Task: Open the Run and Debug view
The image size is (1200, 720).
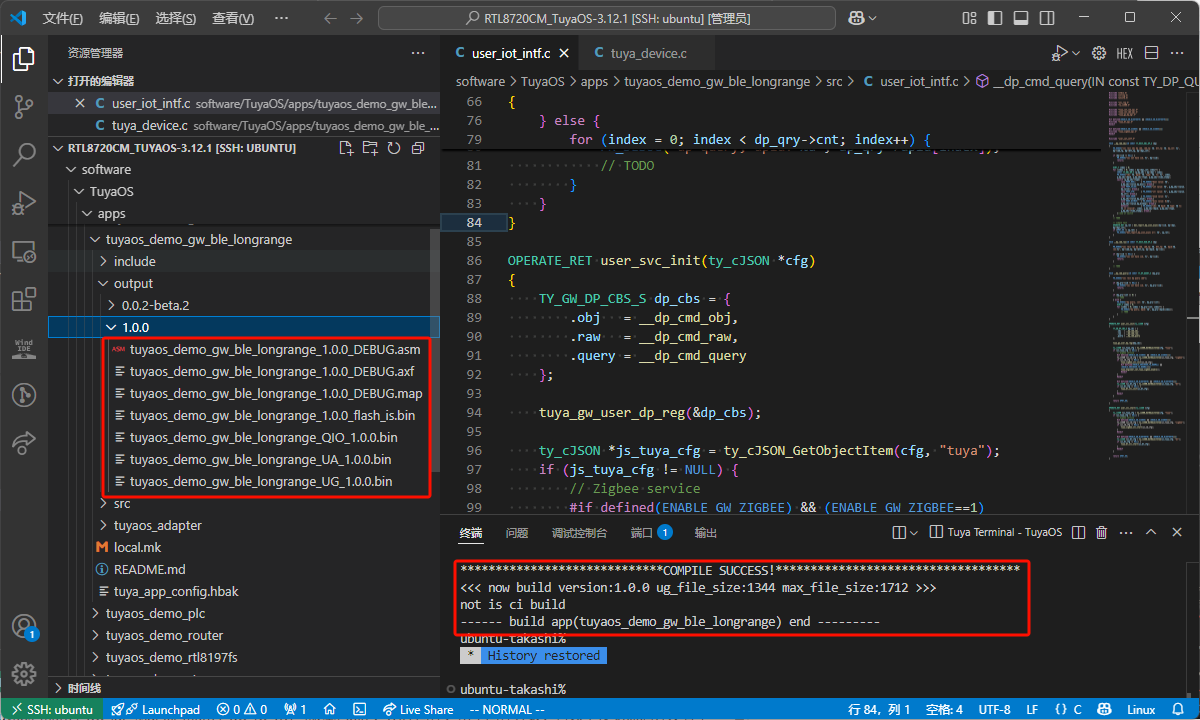Action: [24, 203]
